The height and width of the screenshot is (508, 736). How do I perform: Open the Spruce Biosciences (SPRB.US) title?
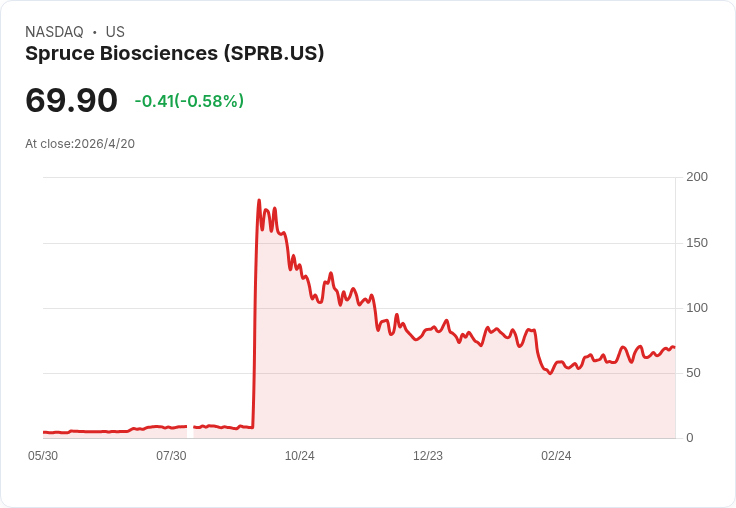click(x=174, y=54)
